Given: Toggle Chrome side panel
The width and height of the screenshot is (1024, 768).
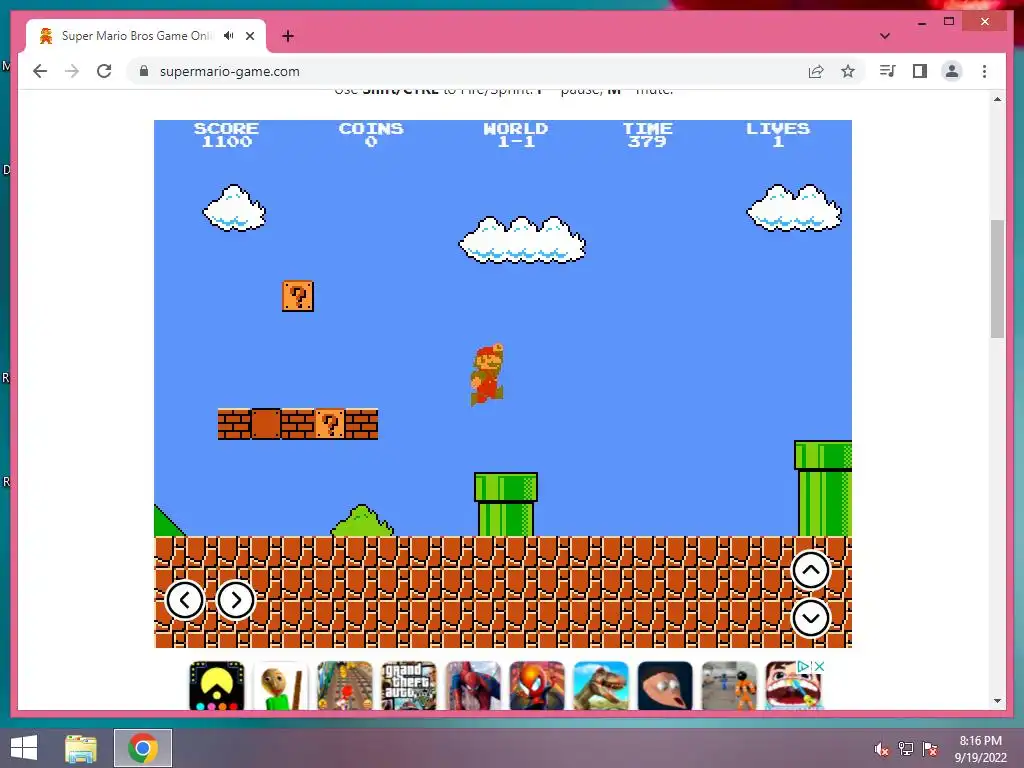Looking at the screenshot, I should click(920, 71).
